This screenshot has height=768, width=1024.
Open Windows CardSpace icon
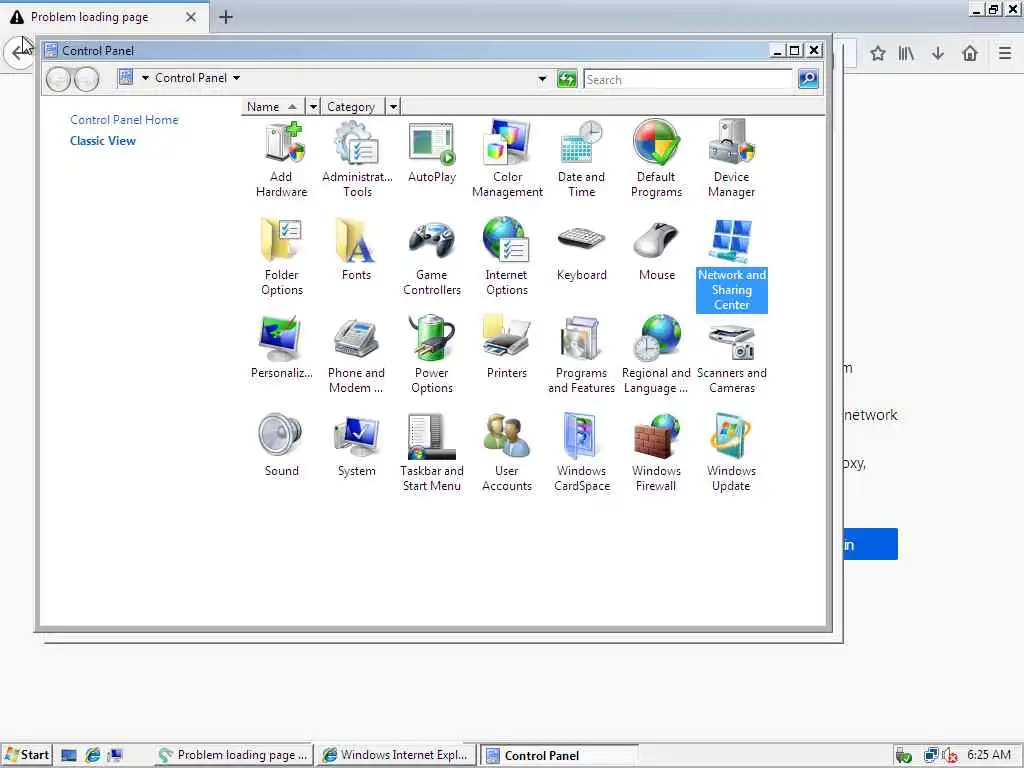point(581,453)
